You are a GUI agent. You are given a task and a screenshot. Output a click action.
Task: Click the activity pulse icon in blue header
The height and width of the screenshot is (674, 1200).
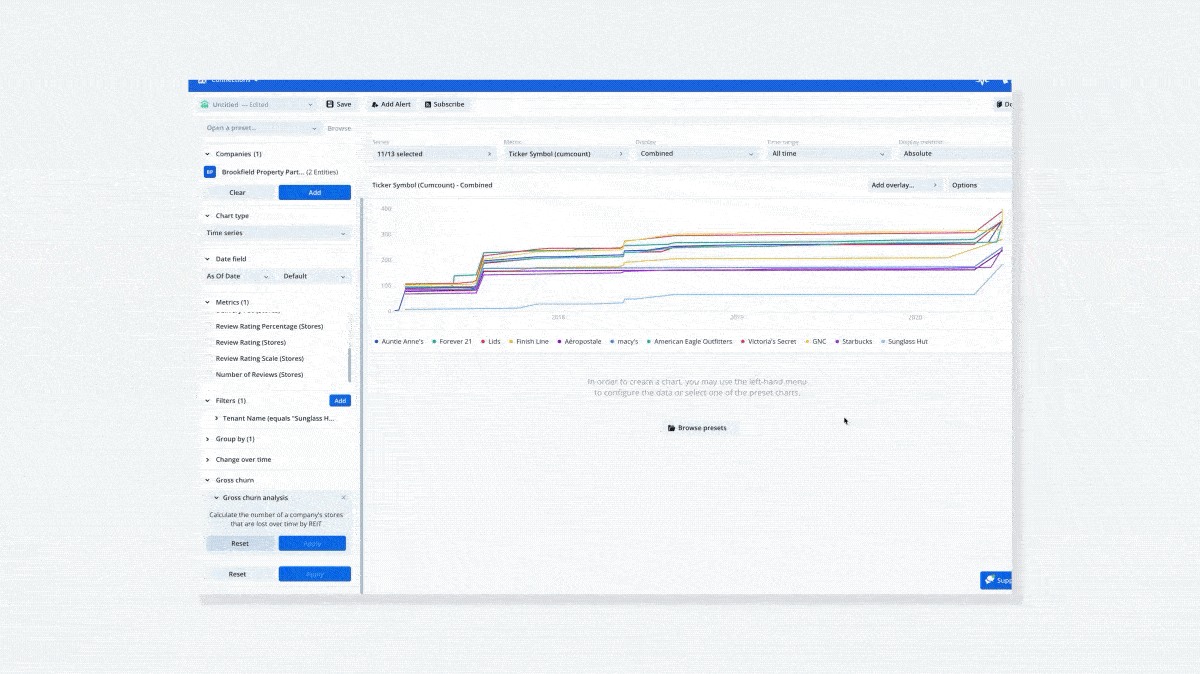click(983, 80)
